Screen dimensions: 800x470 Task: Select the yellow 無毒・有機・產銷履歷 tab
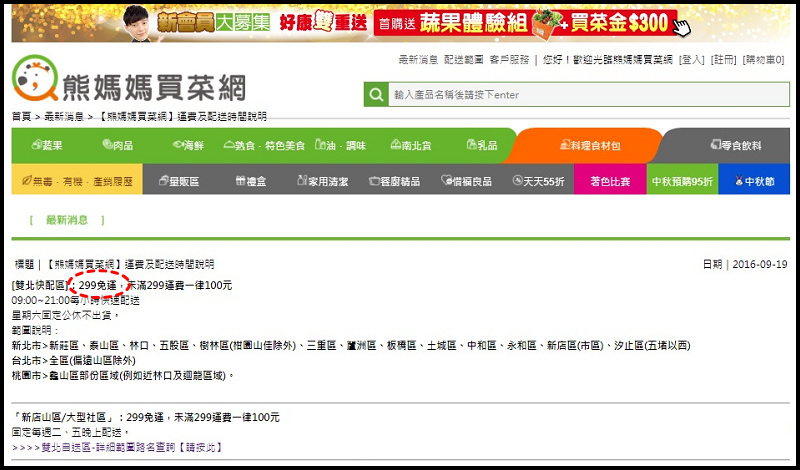point(77,179)
